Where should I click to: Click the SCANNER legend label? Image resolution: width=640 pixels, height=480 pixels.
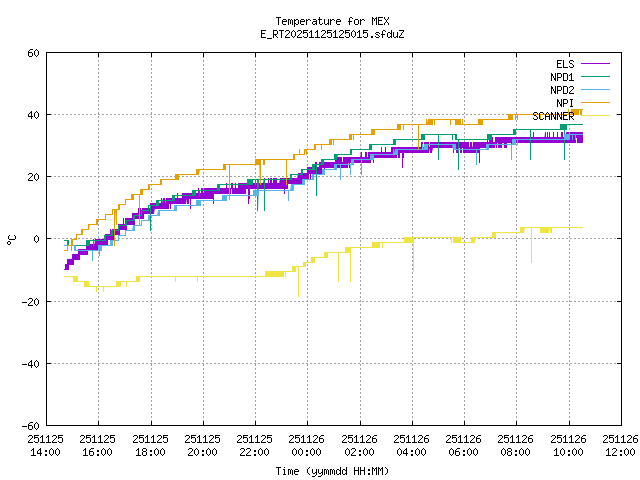point(553,116)
